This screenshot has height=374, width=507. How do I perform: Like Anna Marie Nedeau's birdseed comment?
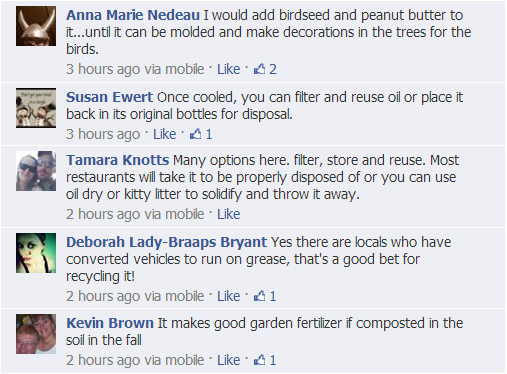click(228, 69)
